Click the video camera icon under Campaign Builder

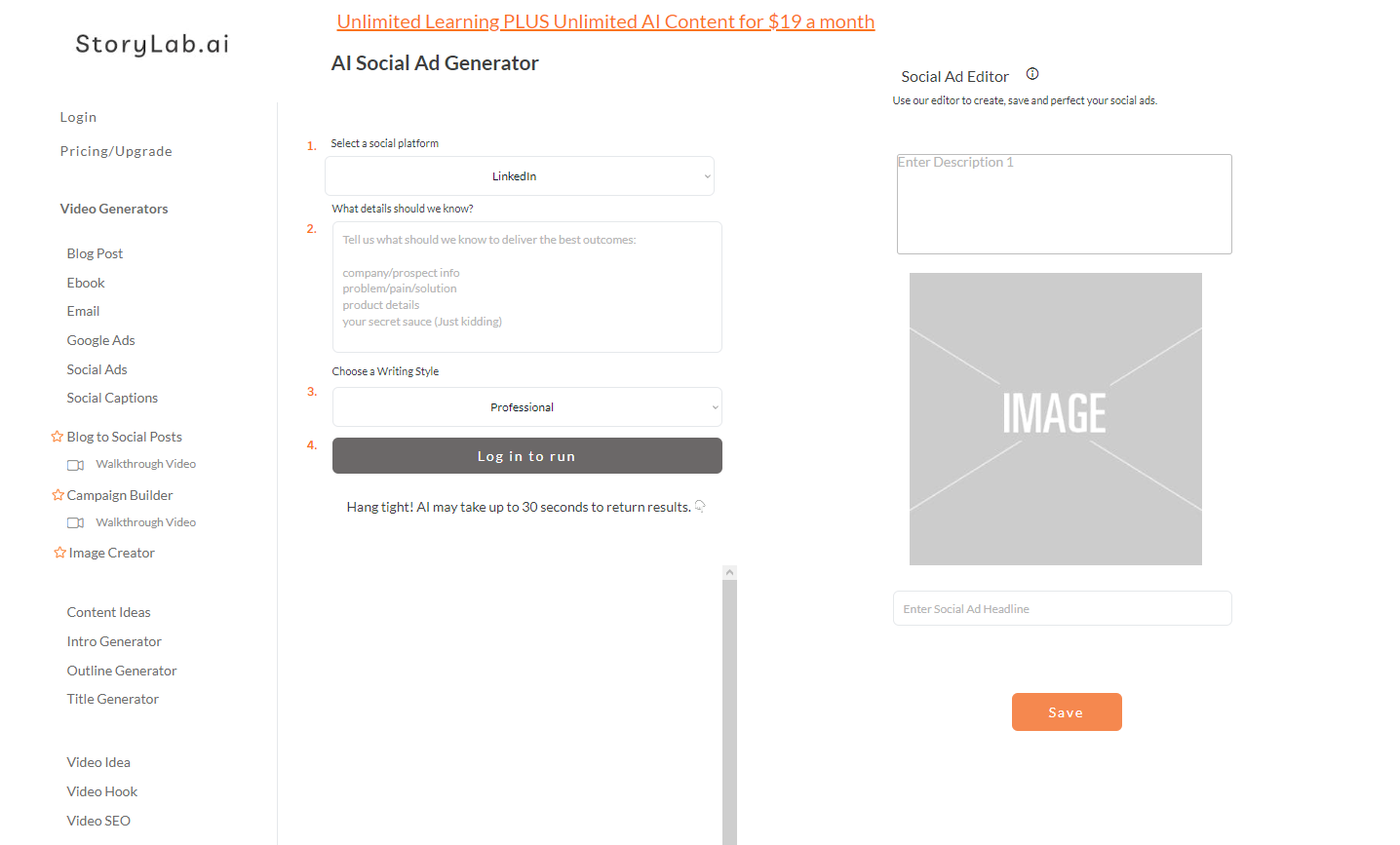[x=75, y=523]
